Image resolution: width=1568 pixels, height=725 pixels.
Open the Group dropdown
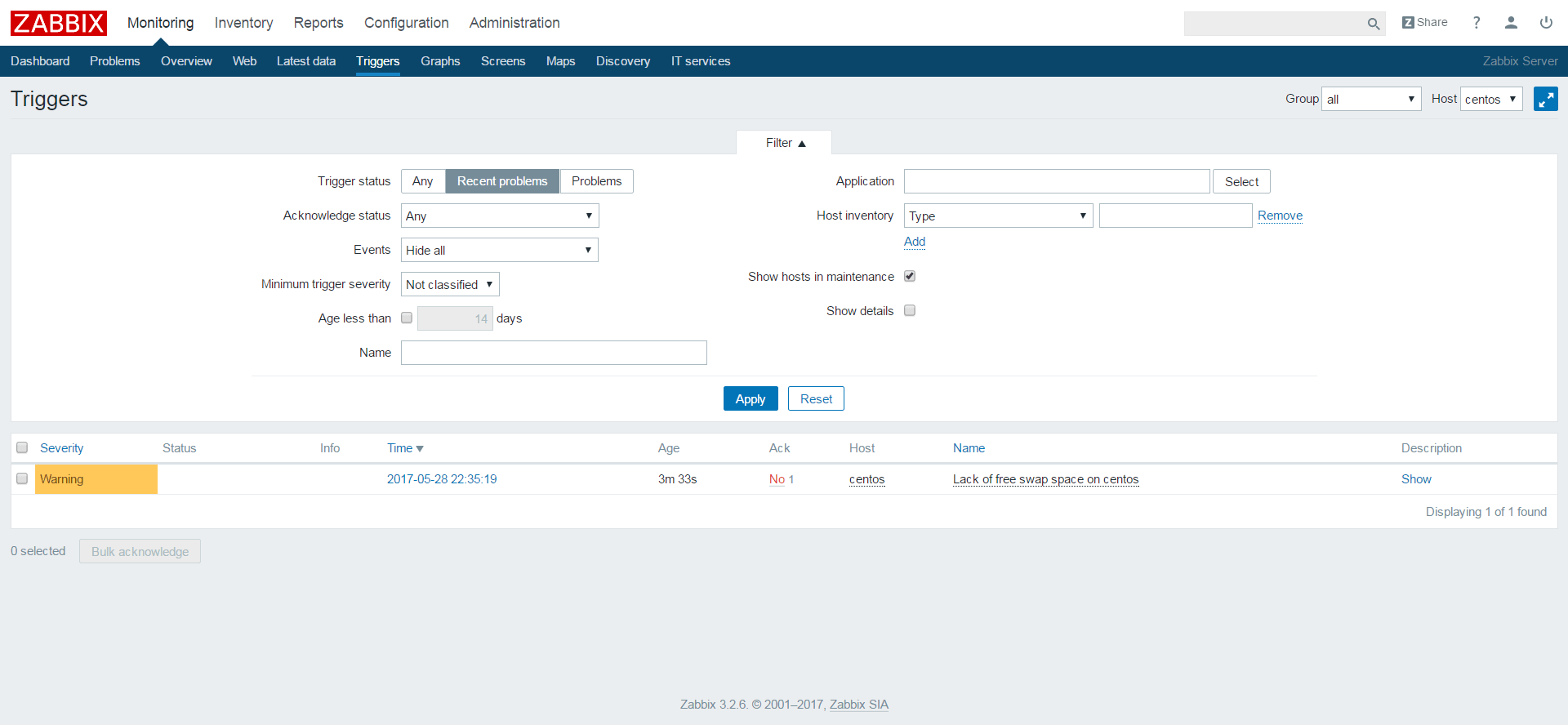coord(1371,99)
